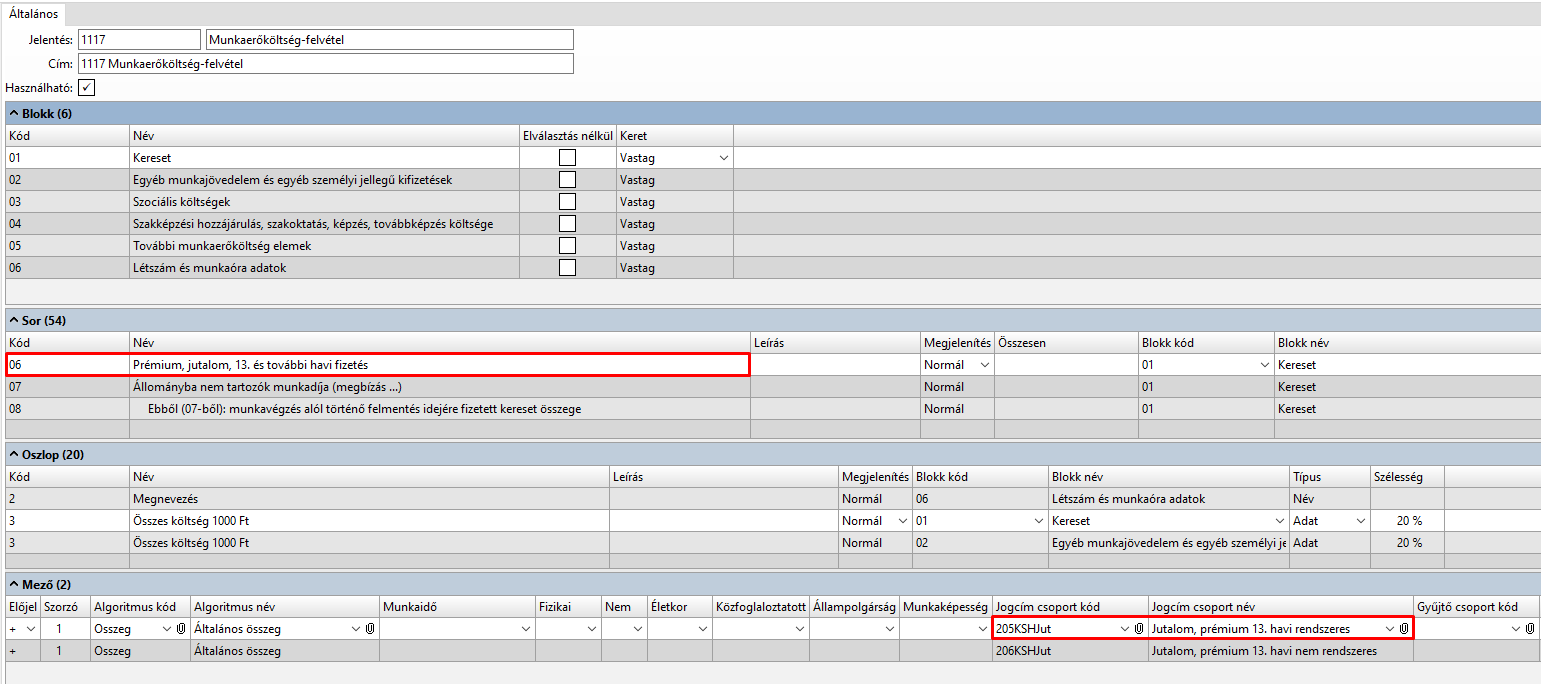The width and height of the screenshot is (1541, 684).
Task: Click paperclip icon in Jogcím csoport név
Action: pyautogui.click(x=1403, y=629)
